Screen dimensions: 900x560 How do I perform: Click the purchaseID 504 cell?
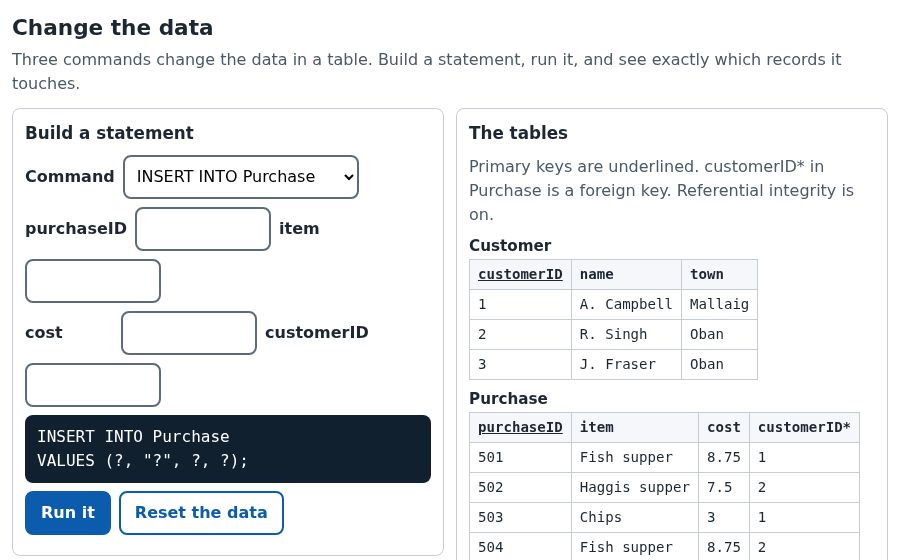tap(520, 547)
